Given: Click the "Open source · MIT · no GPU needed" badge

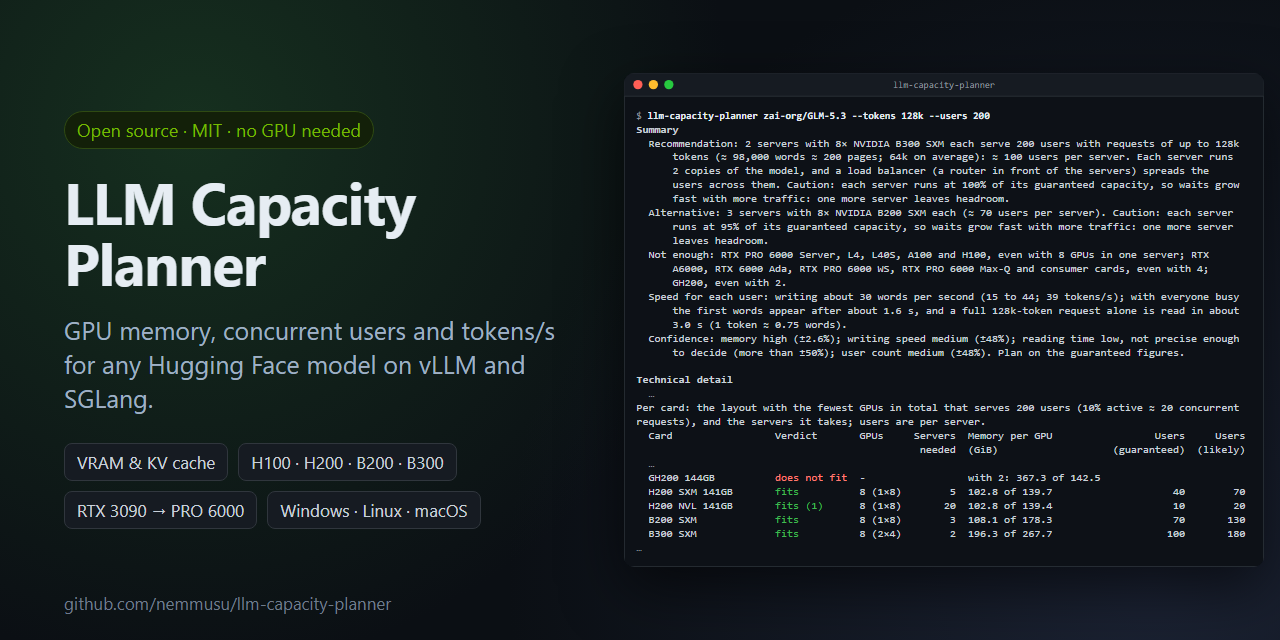Looking at the screenshot, I should [x=219, y=130].
